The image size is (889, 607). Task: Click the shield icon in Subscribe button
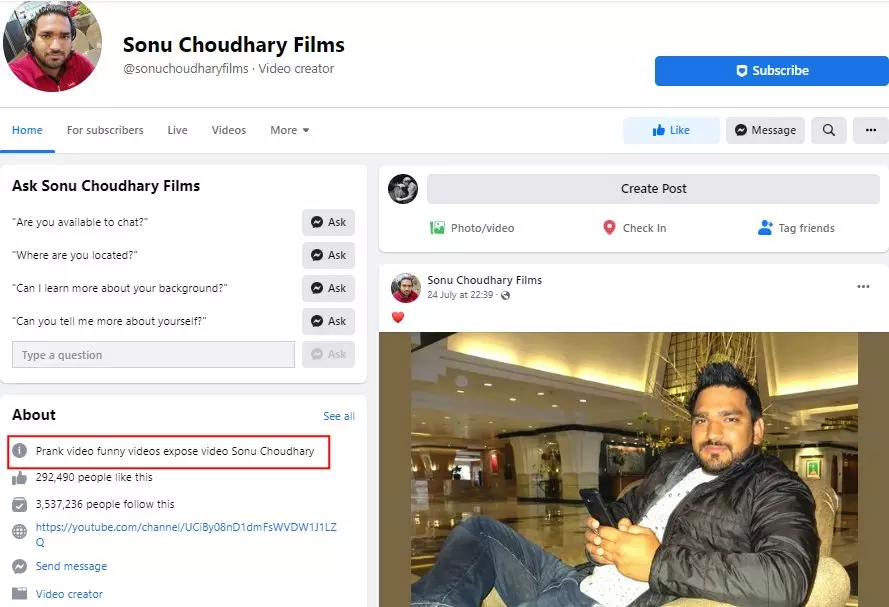click(x=742, y=71)
